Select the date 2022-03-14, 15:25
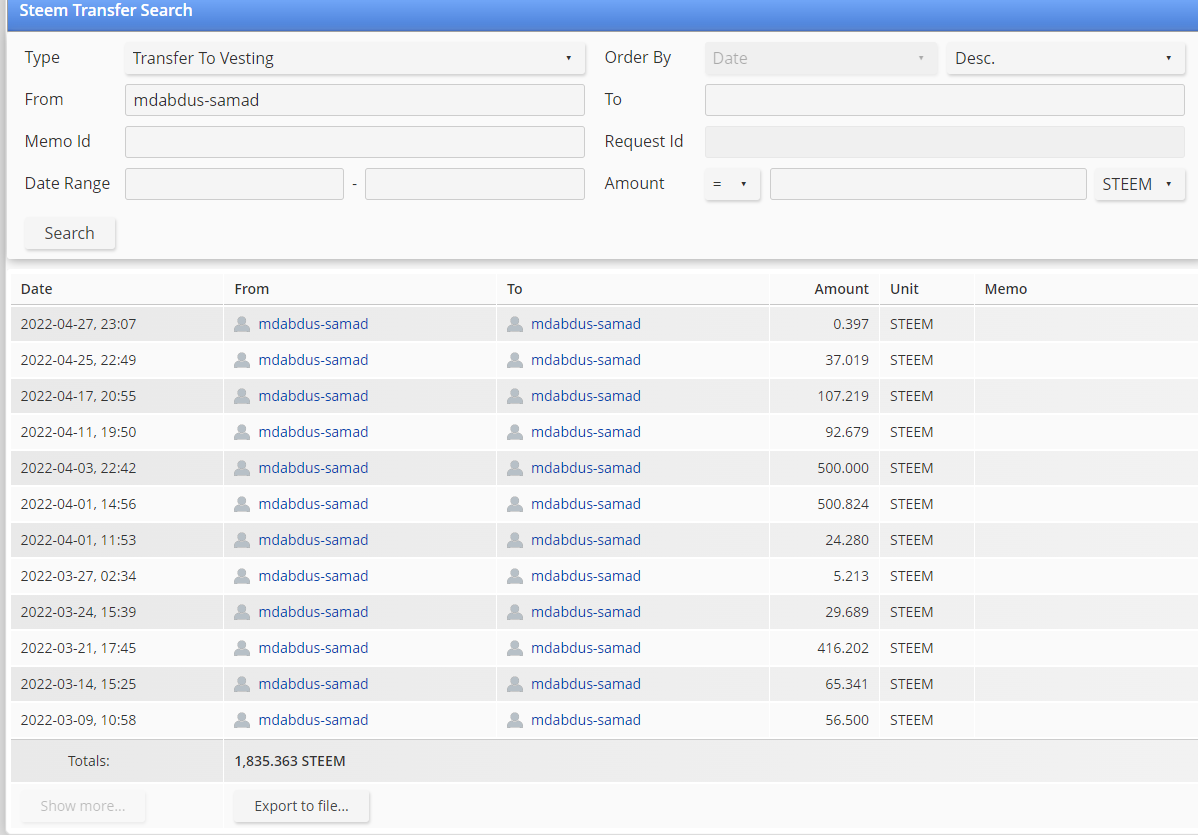This screenshot has height=835, width=1198. coord(78,684)
